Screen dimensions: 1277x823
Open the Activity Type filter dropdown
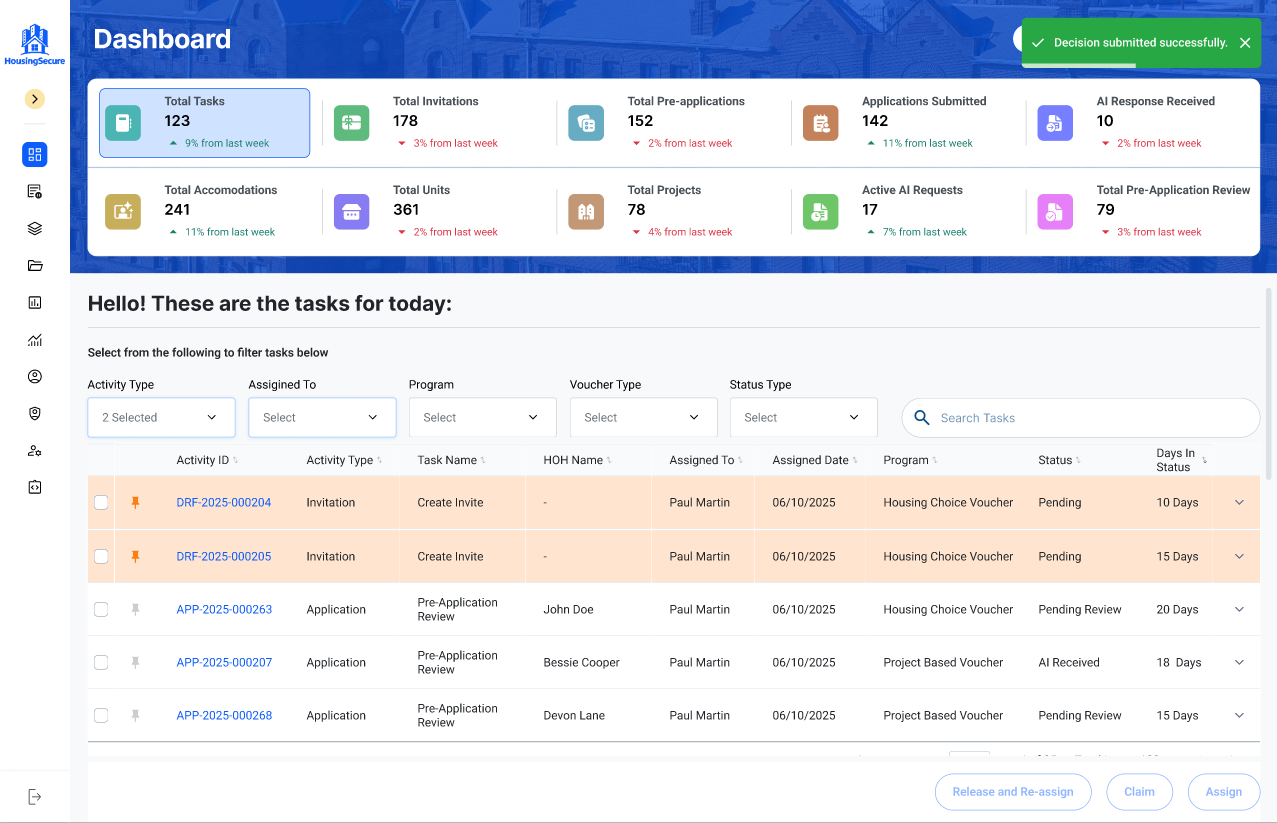click(161, 417)
